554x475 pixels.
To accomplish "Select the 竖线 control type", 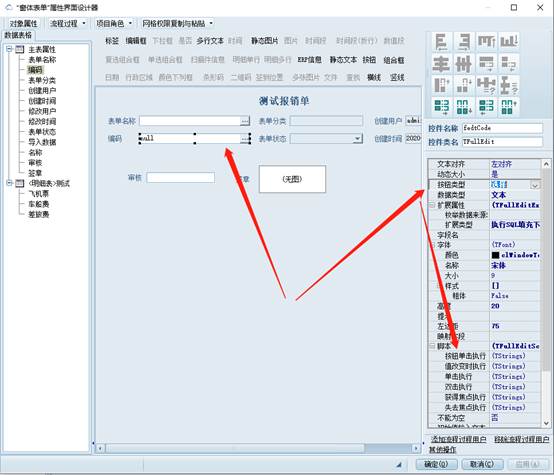I will pos(397,77).
